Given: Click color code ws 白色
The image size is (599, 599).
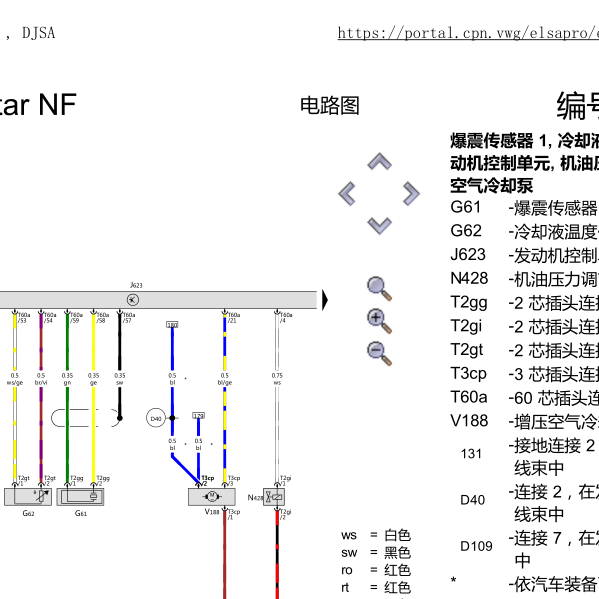Looking at the screenshot, I should (376, 535).
